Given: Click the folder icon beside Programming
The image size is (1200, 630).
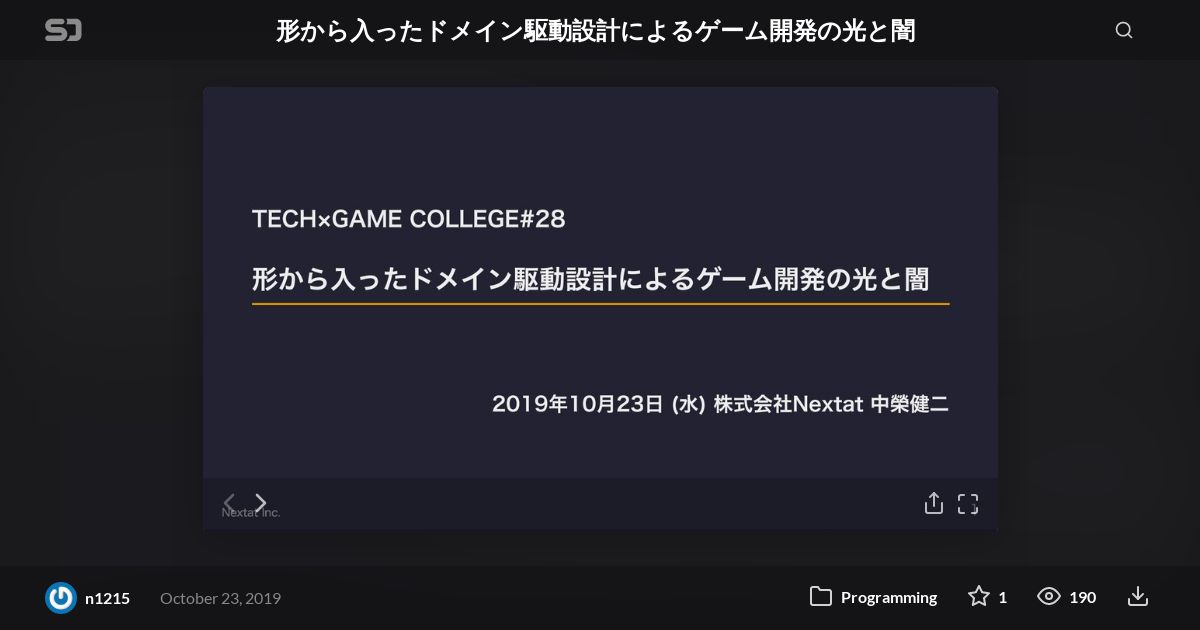Looking at the screenshot, I should (821, 597).
